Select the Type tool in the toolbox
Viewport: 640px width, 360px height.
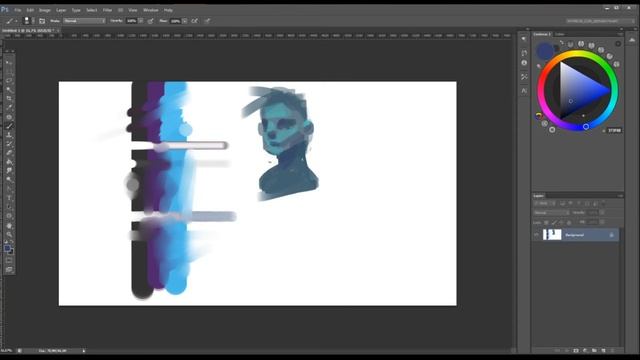(9, 198)
